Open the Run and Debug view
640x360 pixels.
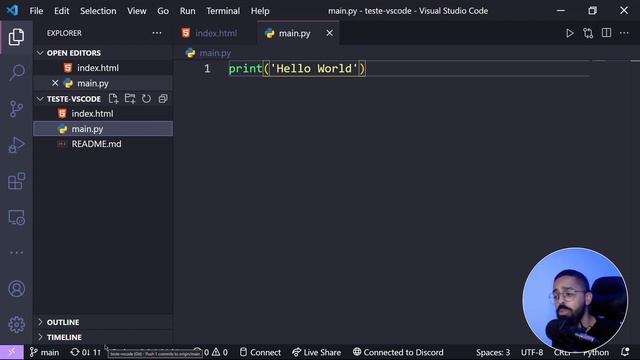(16, 145)
